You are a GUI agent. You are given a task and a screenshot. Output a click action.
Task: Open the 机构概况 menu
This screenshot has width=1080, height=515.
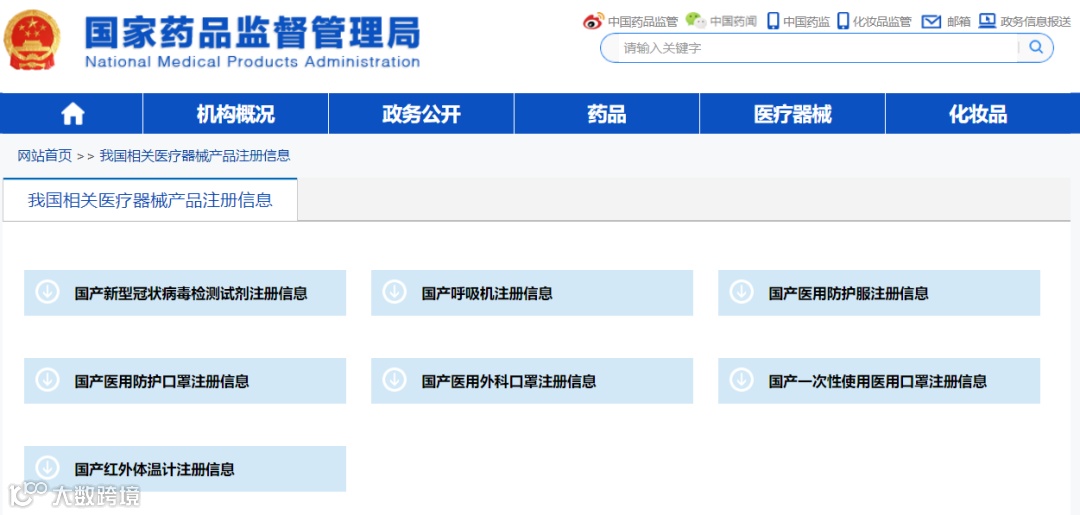236,114
